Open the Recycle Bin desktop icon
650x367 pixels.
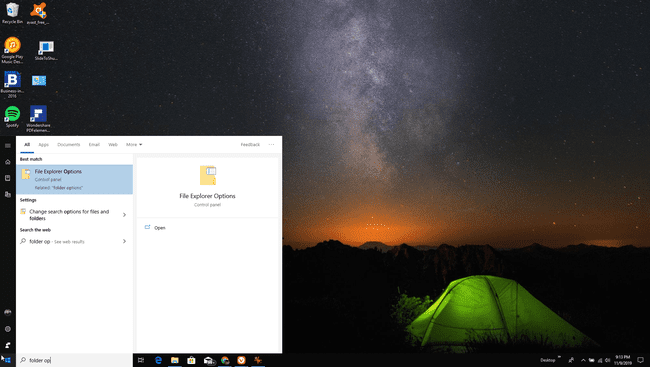click(x=12, y=13)
